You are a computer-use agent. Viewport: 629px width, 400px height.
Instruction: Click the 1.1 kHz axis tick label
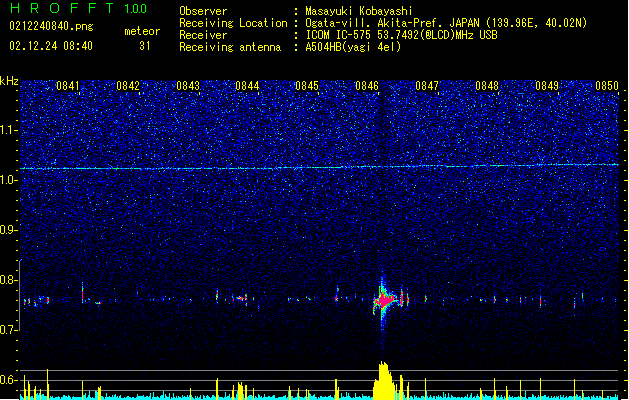tap(8, 130)
